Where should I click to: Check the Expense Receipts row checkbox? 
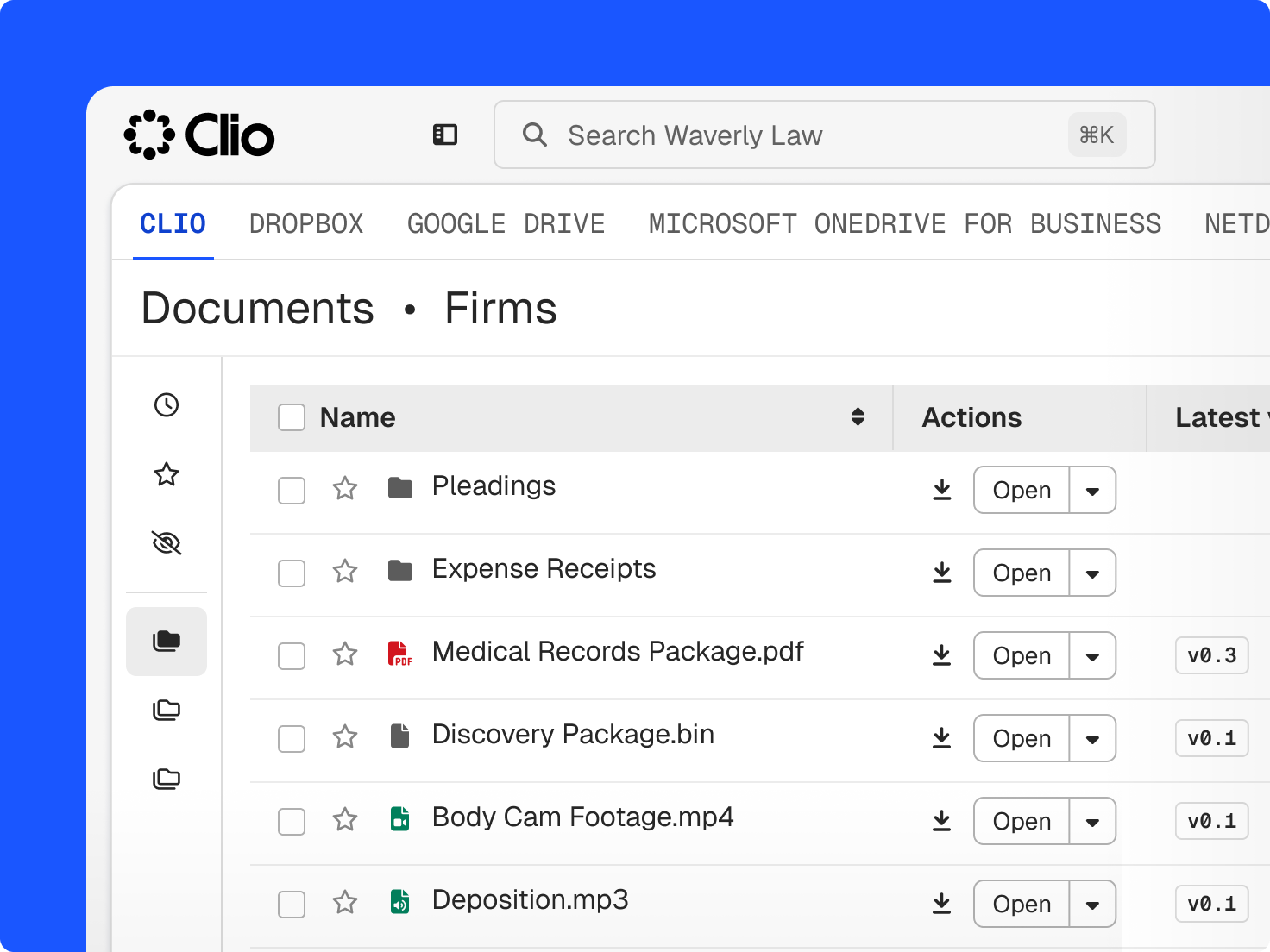click(x=292, y=573)
